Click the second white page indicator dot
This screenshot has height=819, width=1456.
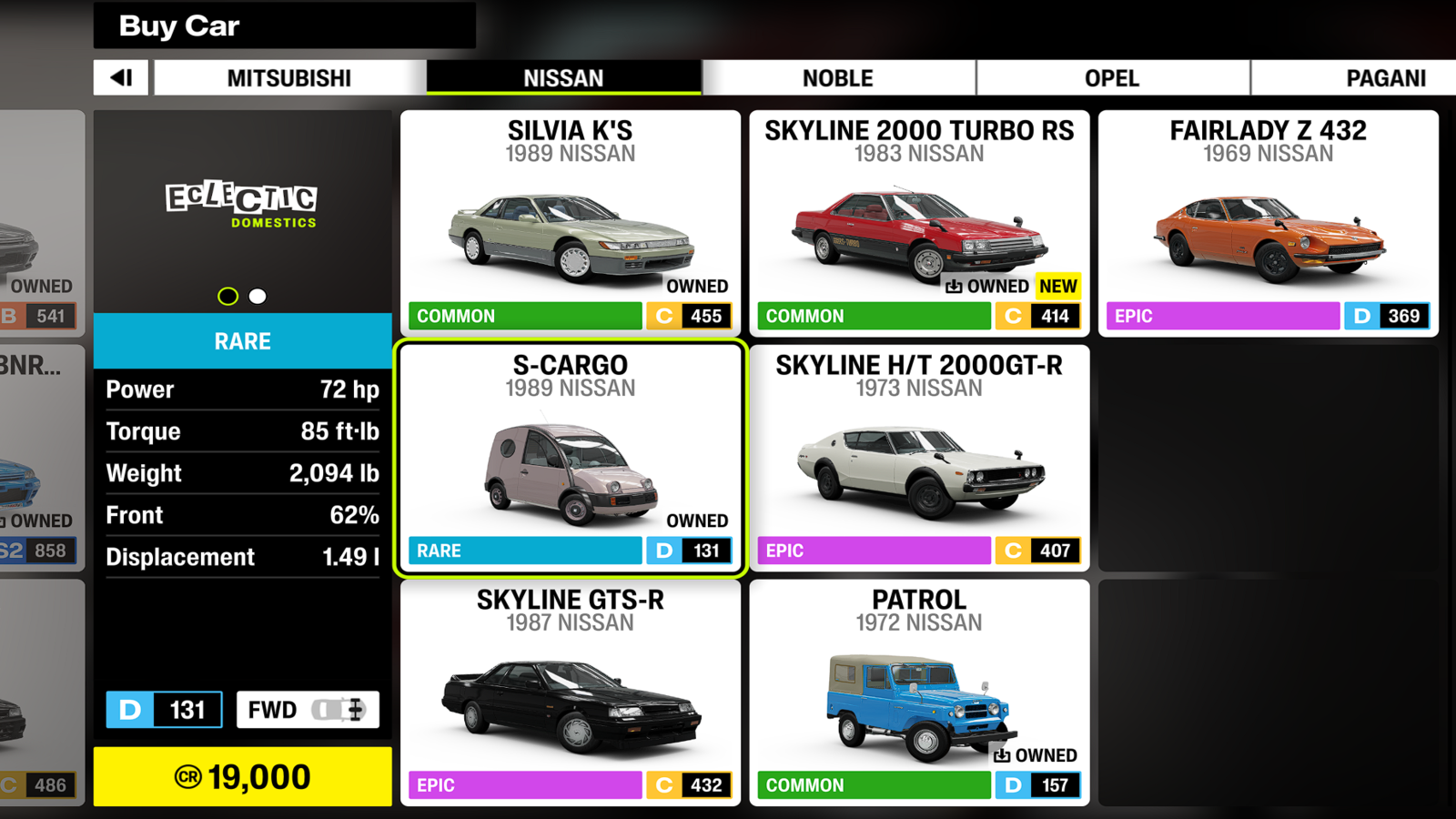pyautogui.click(x=258, y=297)
